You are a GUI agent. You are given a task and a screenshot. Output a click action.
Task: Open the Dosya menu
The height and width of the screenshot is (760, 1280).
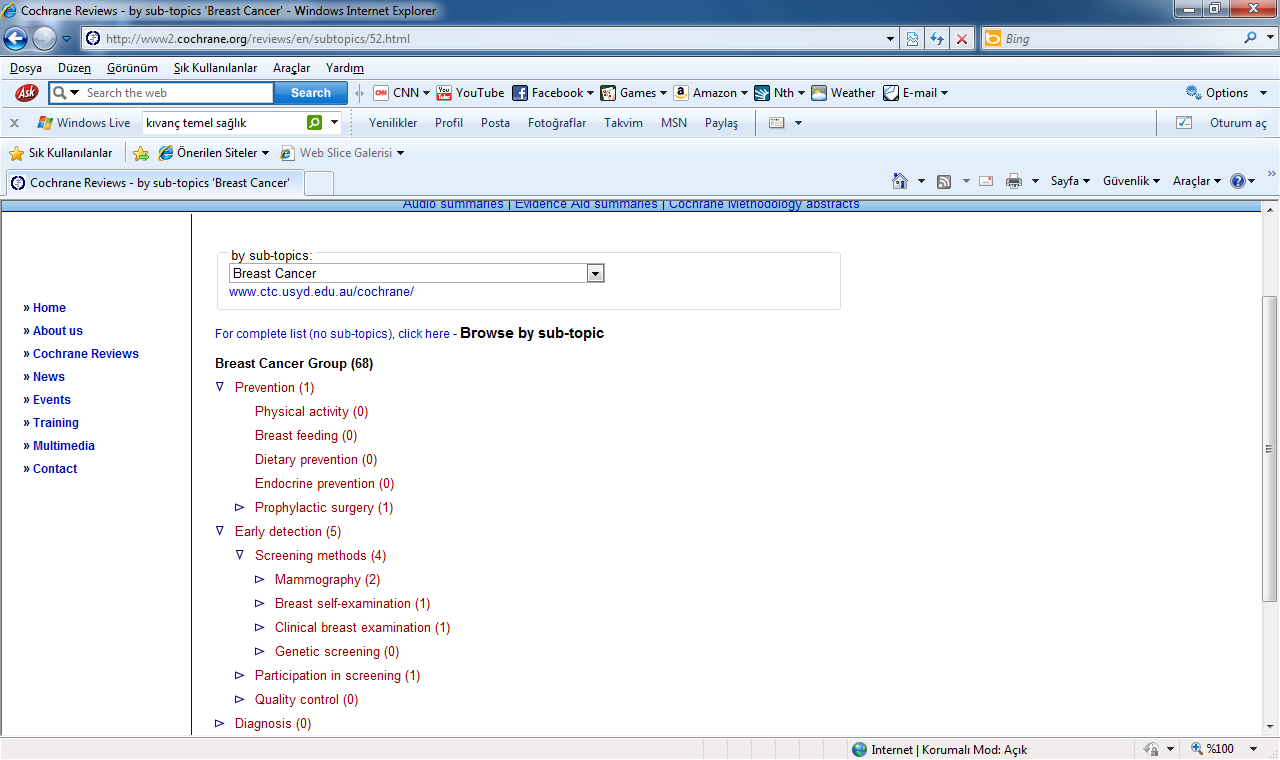(x=26, y=68)
